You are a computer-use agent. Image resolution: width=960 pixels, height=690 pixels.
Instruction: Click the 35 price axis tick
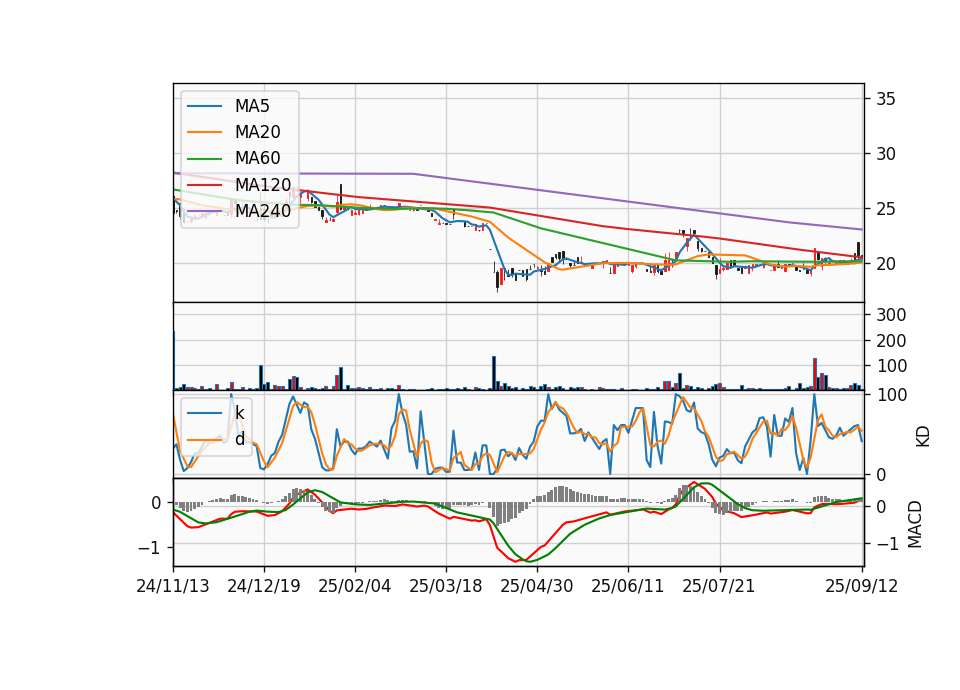(885, 99)
